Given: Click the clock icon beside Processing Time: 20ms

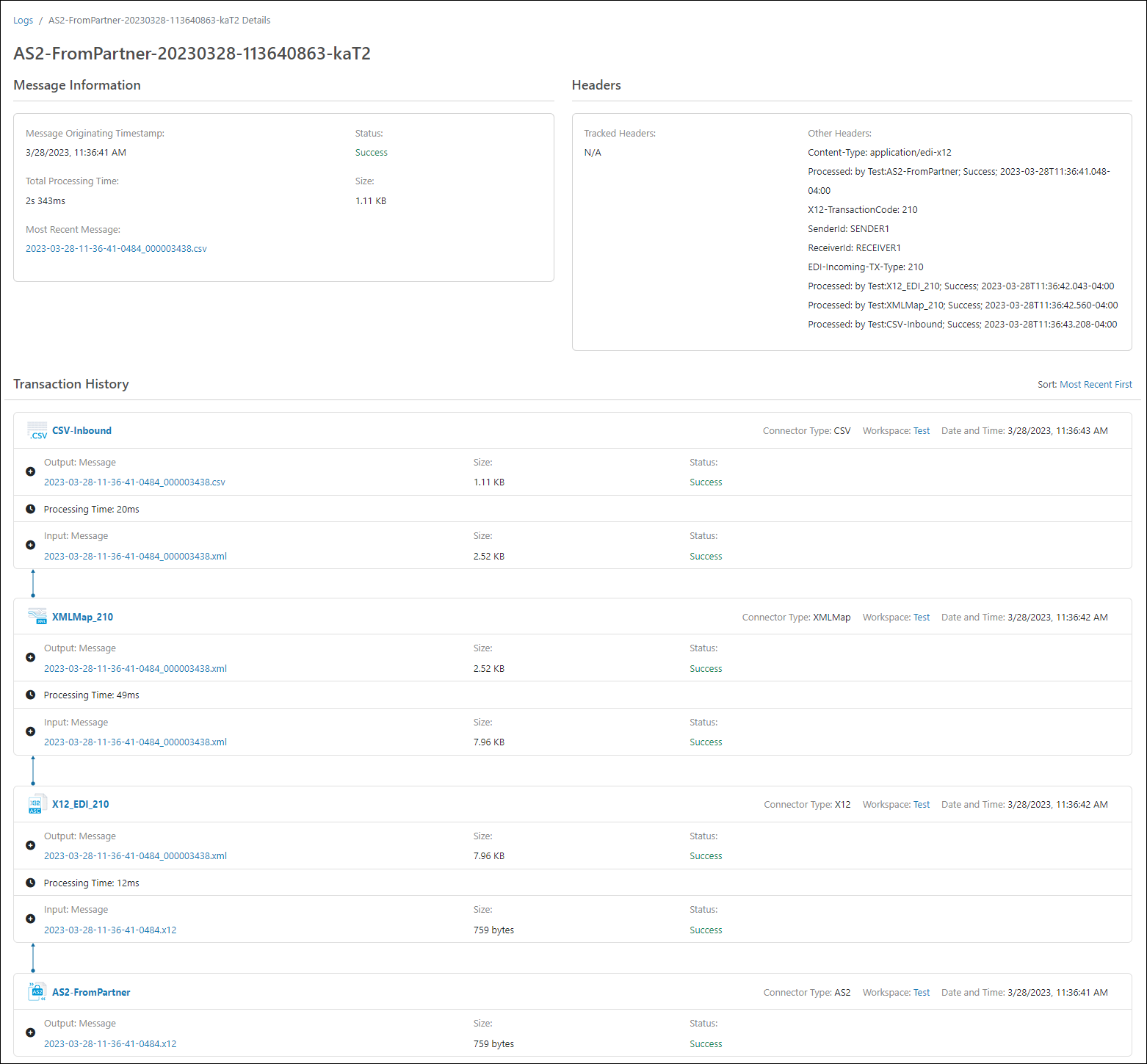Looking at the screenshot, I should pyautogui.click(x=30, y=509).
